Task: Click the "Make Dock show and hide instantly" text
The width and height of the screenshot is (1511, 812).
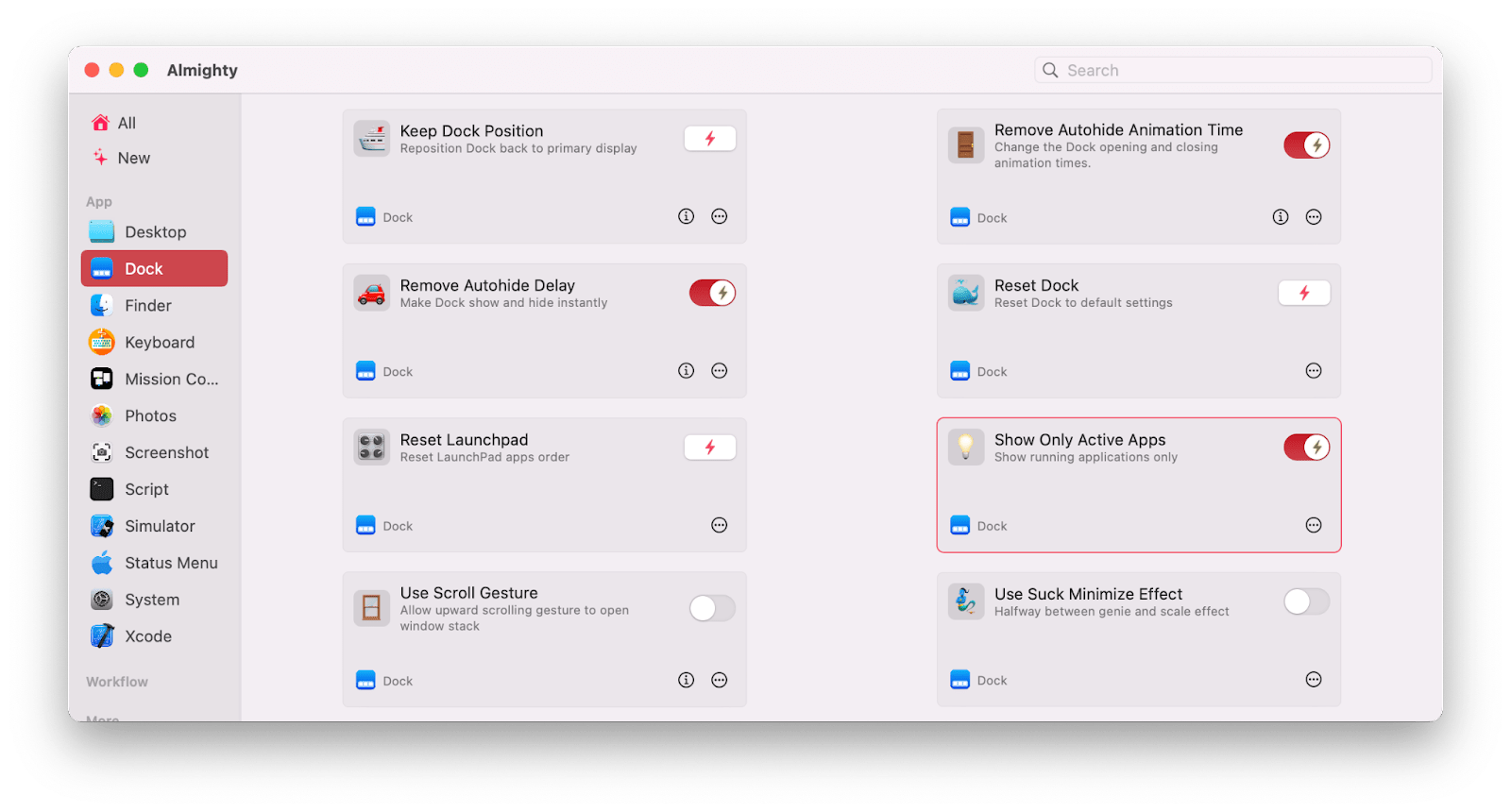Action: 503,303
